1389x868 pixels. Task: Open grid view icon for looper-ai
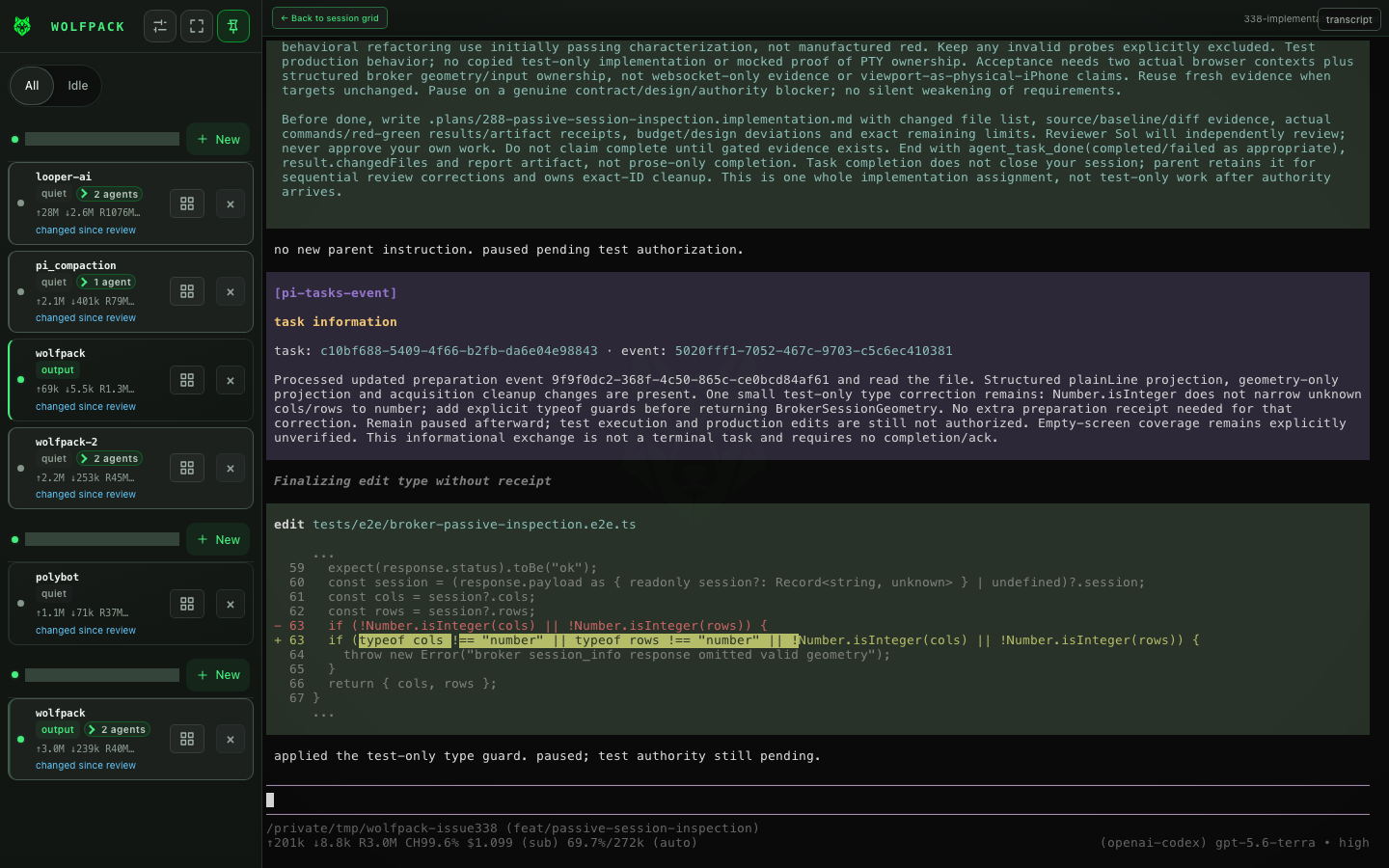pyautogui.click(x=187, y=203)
